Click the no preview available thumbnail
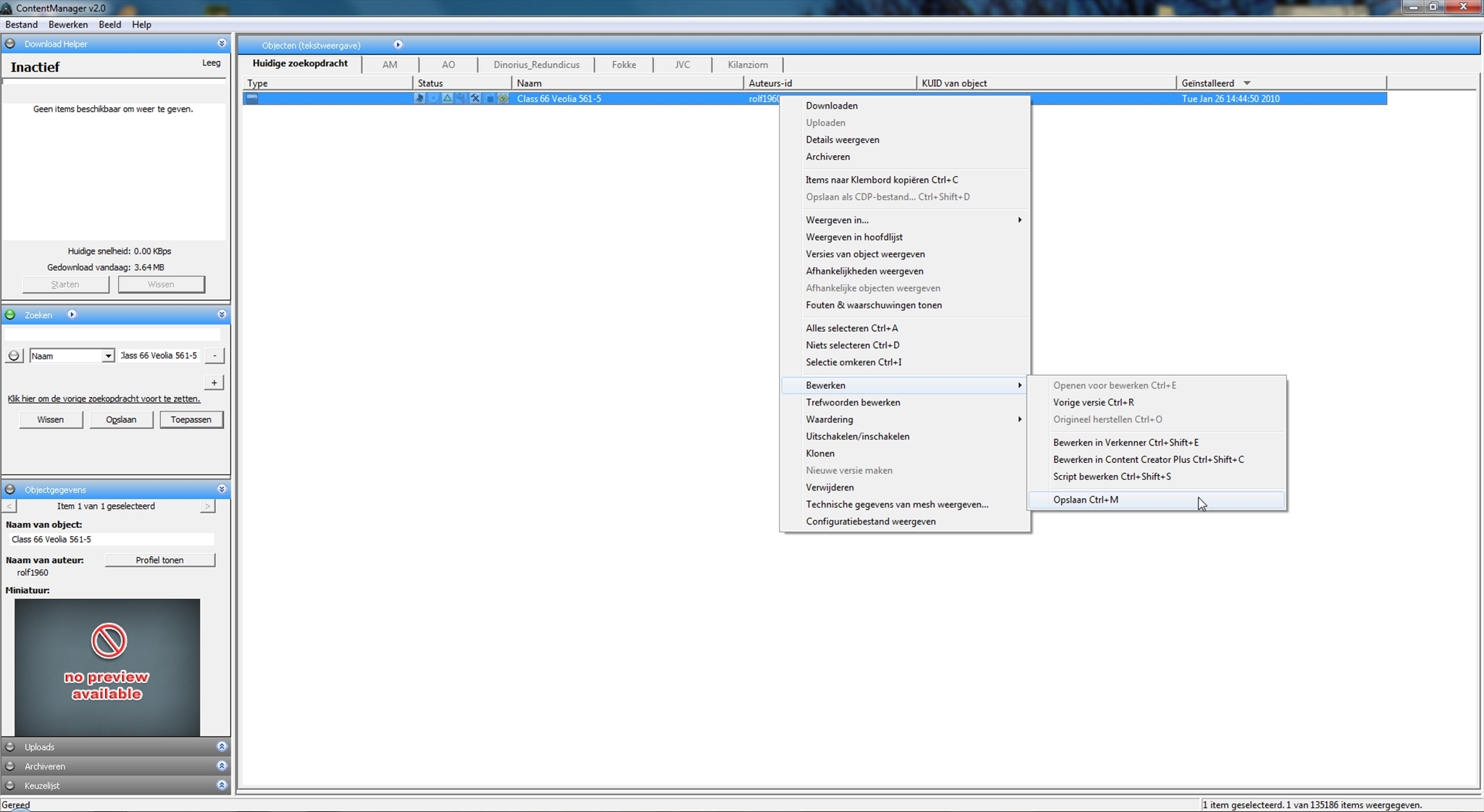The height and width of the screenshot is (812, 1484). [x=107, y=666]
